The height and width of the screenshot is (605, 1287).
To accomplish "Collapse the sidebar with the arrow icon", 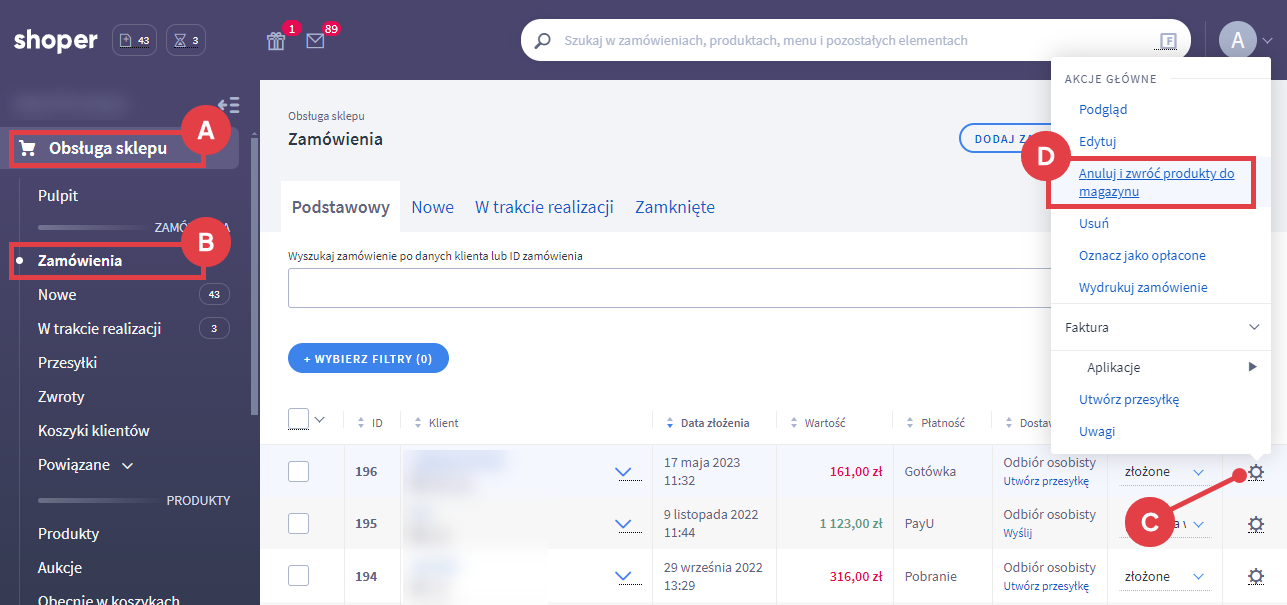I will 228,105.
